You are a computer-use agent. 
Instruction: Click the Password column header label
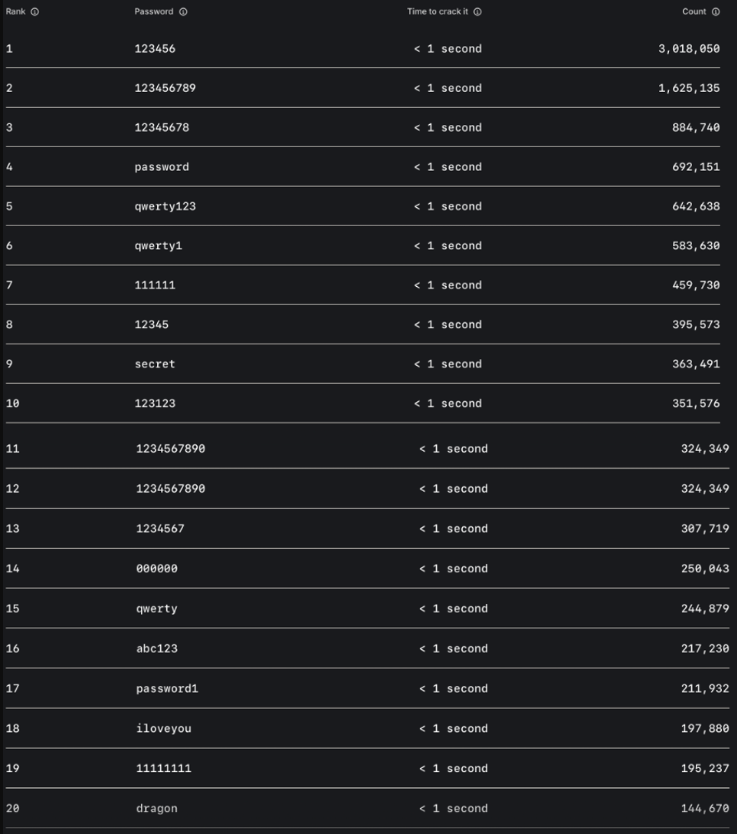click(154, 12)
